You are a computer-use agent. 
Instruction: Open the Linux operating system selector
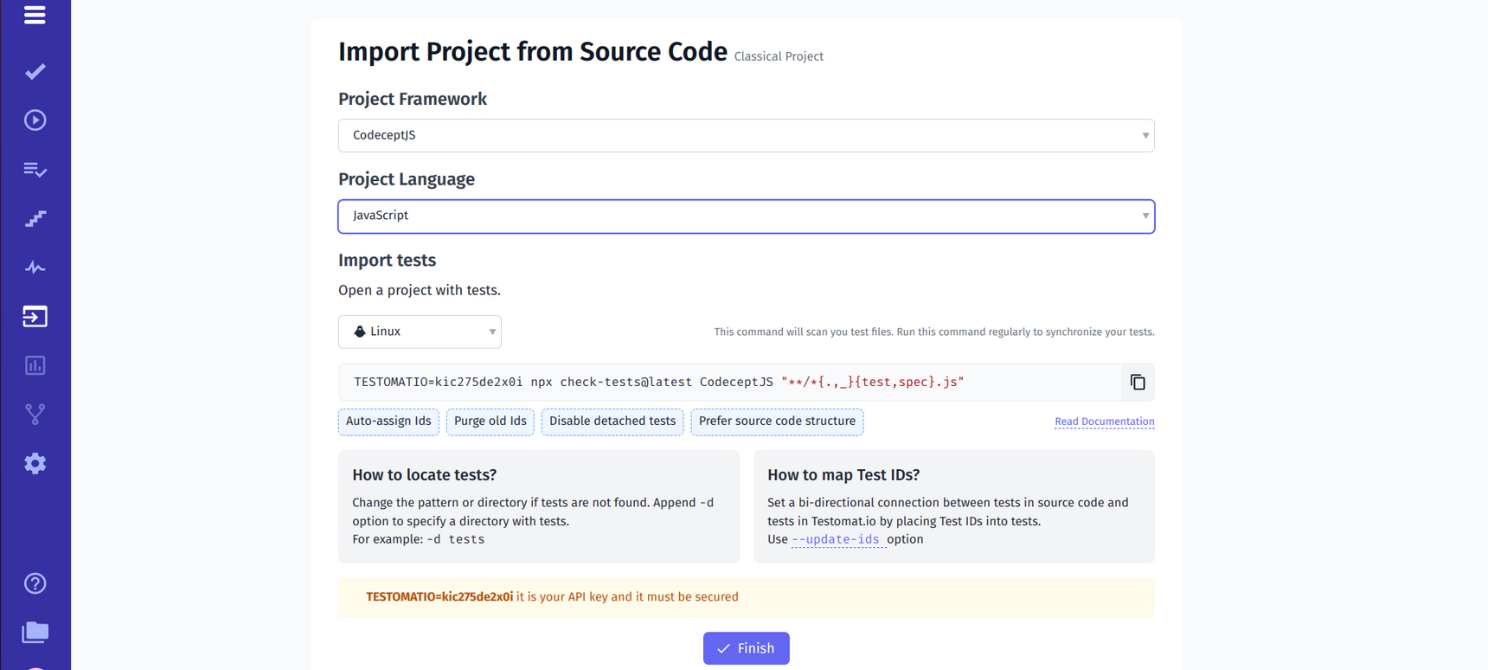(419, 331)
